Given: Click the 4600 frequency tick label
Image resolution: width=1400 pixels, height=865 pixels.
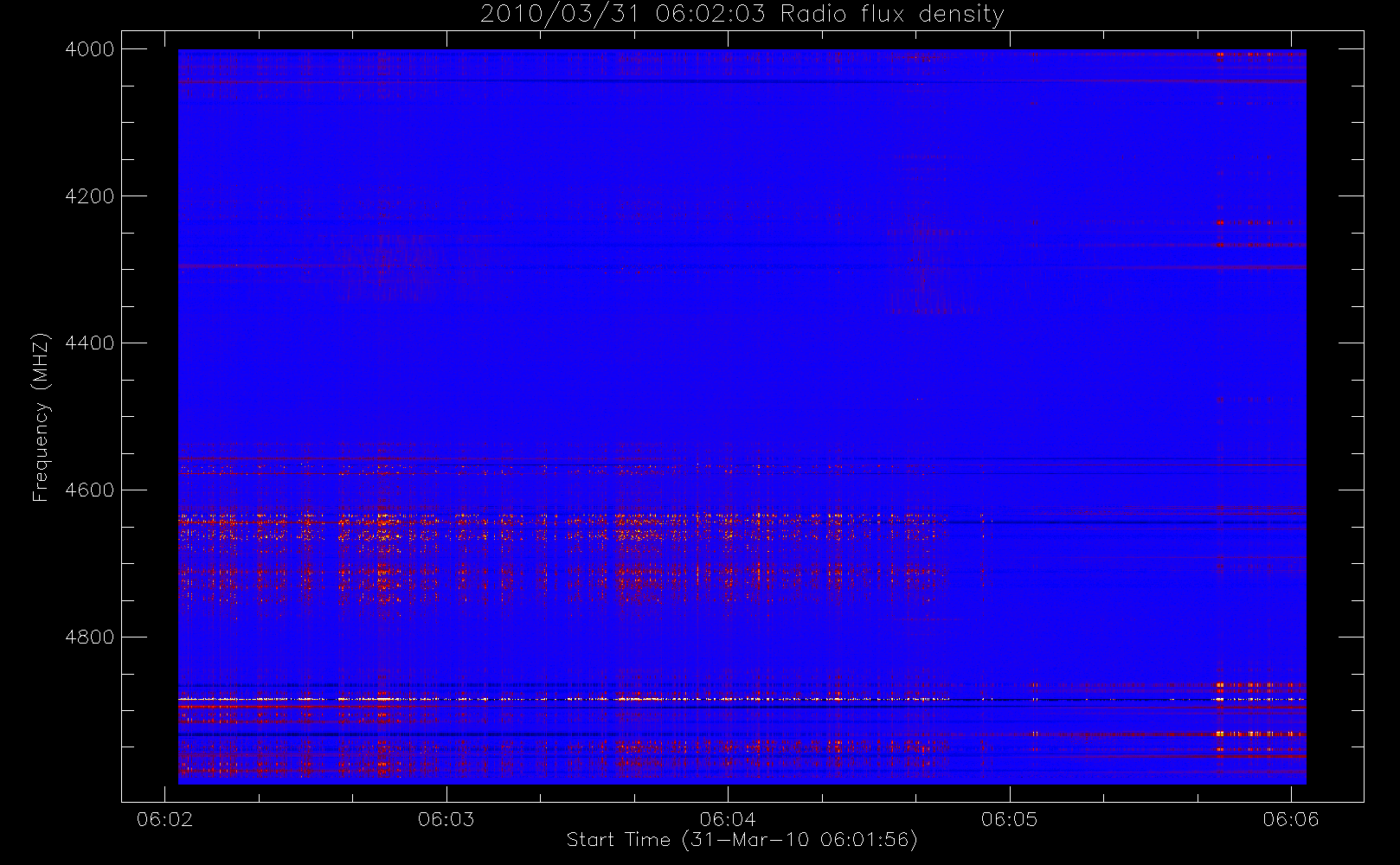Looking at the screenshot, I should pyautogui.click(x=90, y=490).
